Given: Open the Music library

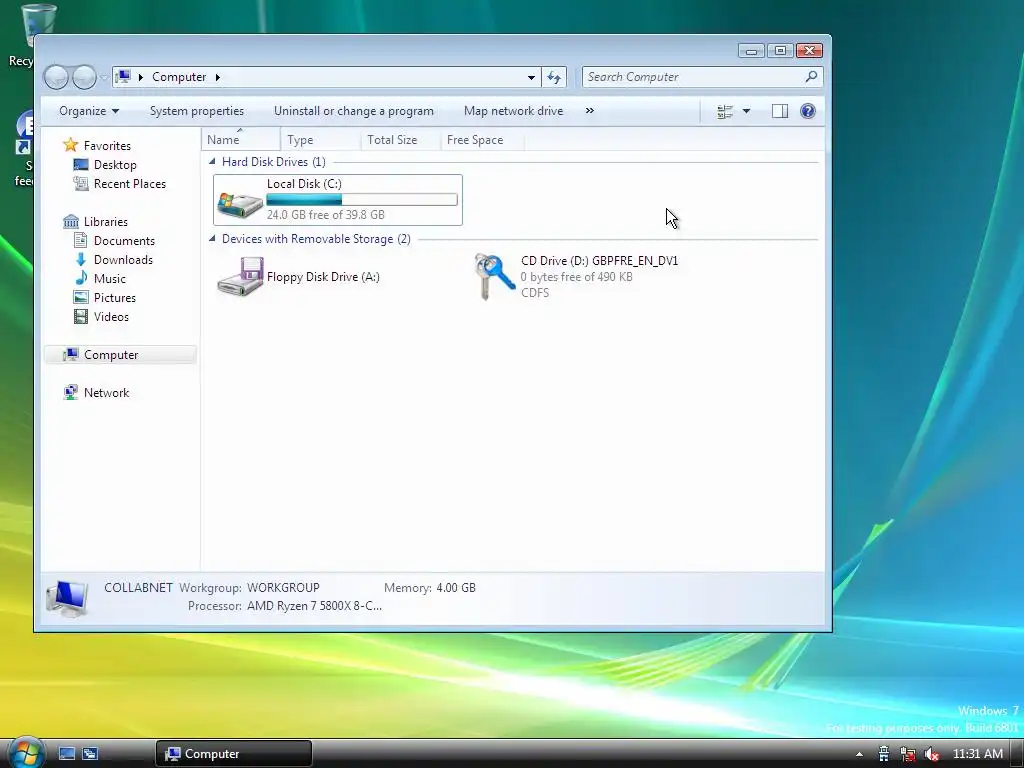Looking at the screenshot, I should point(110,278).
